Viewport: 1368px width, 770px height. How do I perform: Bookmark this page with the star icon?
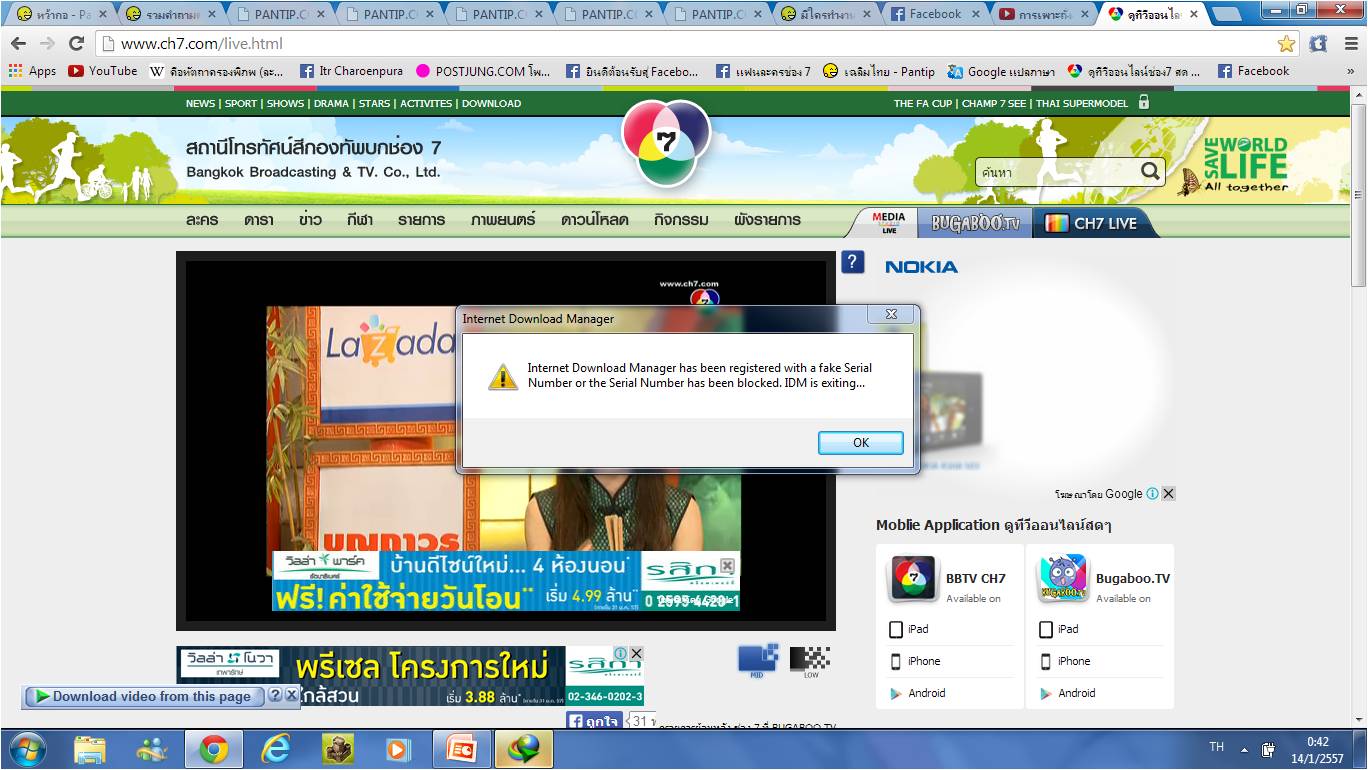click(1286, 43)
